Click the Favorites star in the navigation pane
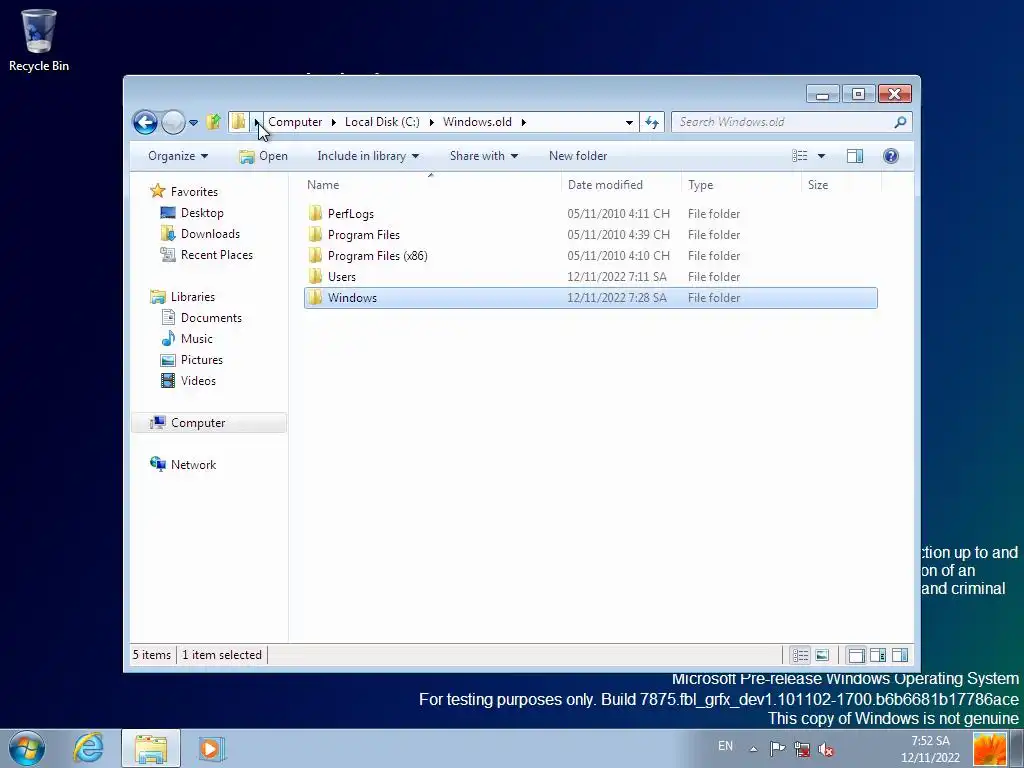The image size is (1024, 768). tap(157, 191)
